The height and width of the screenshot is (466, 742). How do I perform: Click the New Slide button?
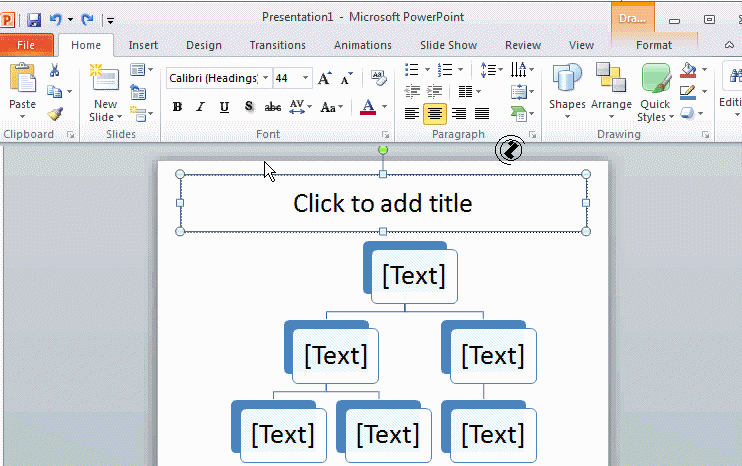[105, 93]
